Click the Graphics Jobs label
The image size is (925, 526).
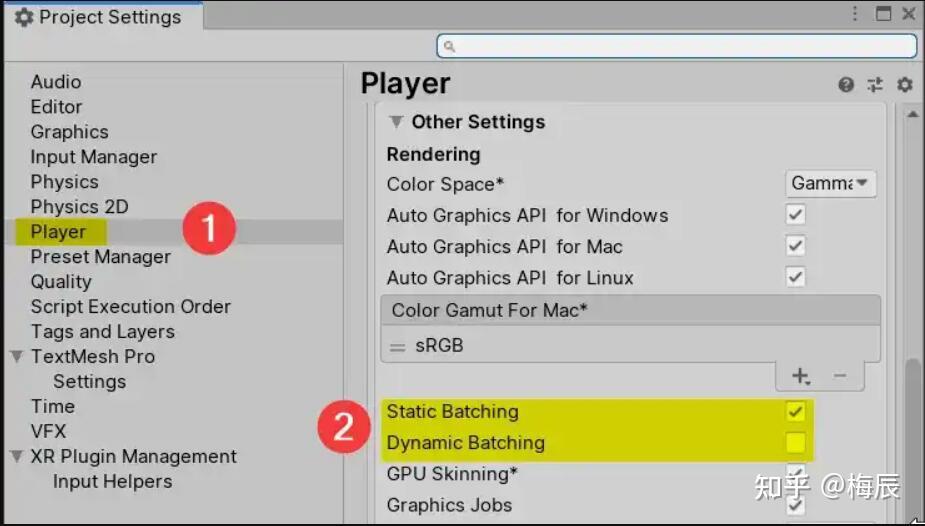click(x=449, y=505)
